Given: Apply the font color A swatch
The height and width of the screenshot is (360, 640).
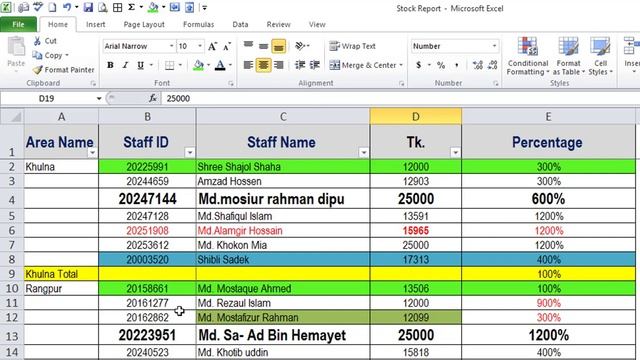Looking at the screenshot, I should click(x=220, y=65).
